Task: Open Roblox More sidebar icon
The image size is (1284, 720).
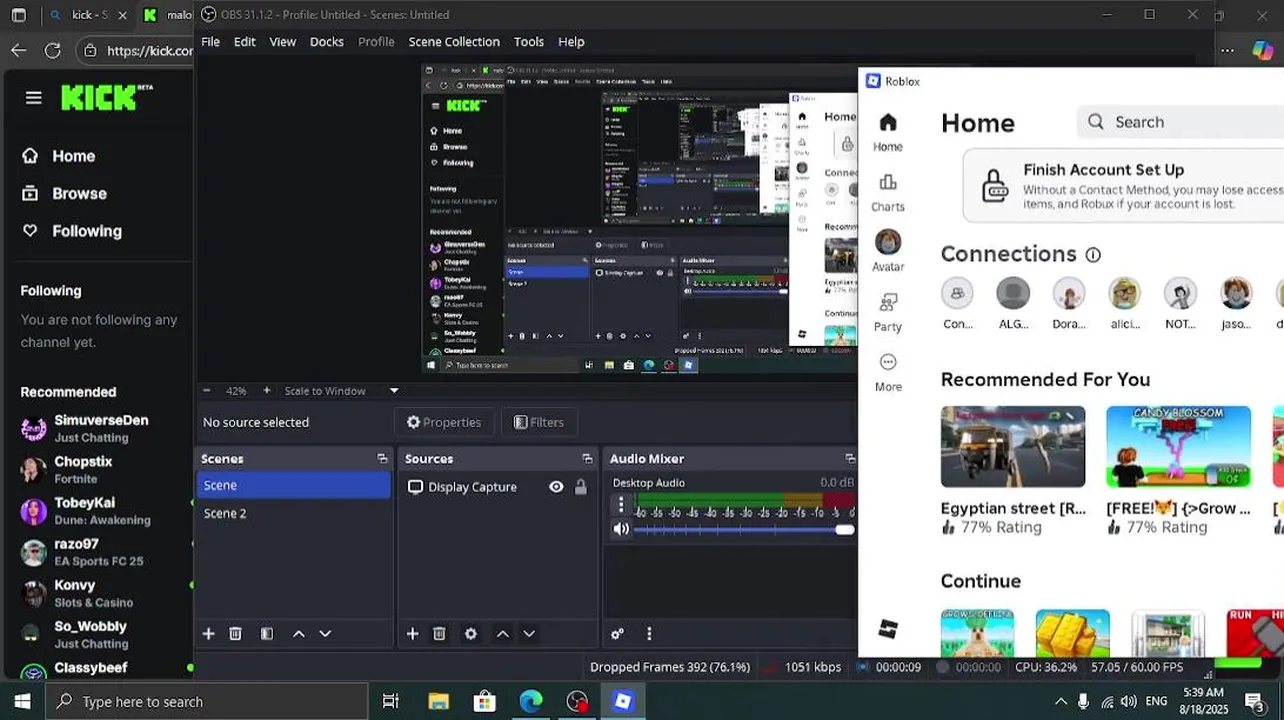Action: (x=888, y=372)
